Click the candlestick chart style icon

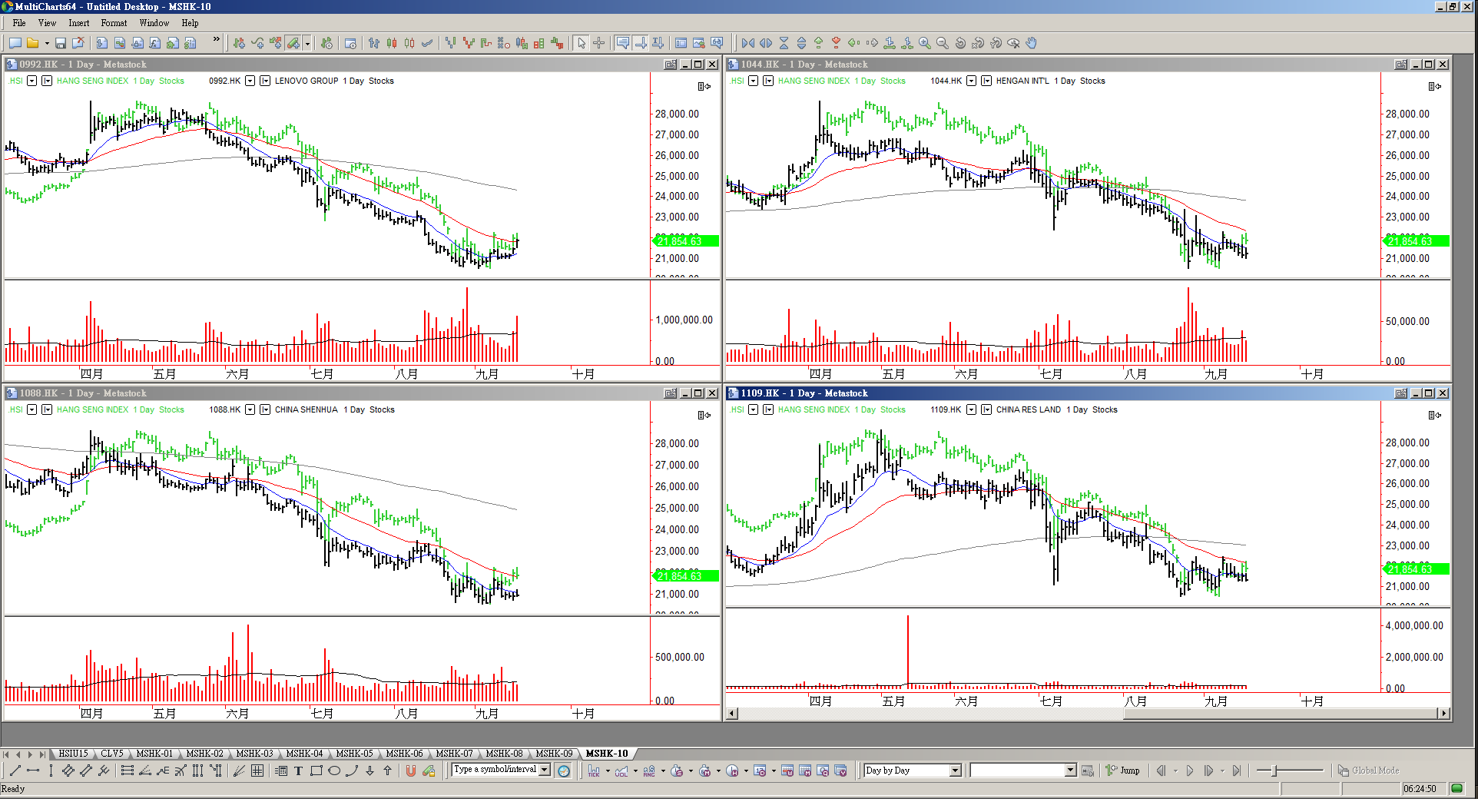click(x=392, y=43)
